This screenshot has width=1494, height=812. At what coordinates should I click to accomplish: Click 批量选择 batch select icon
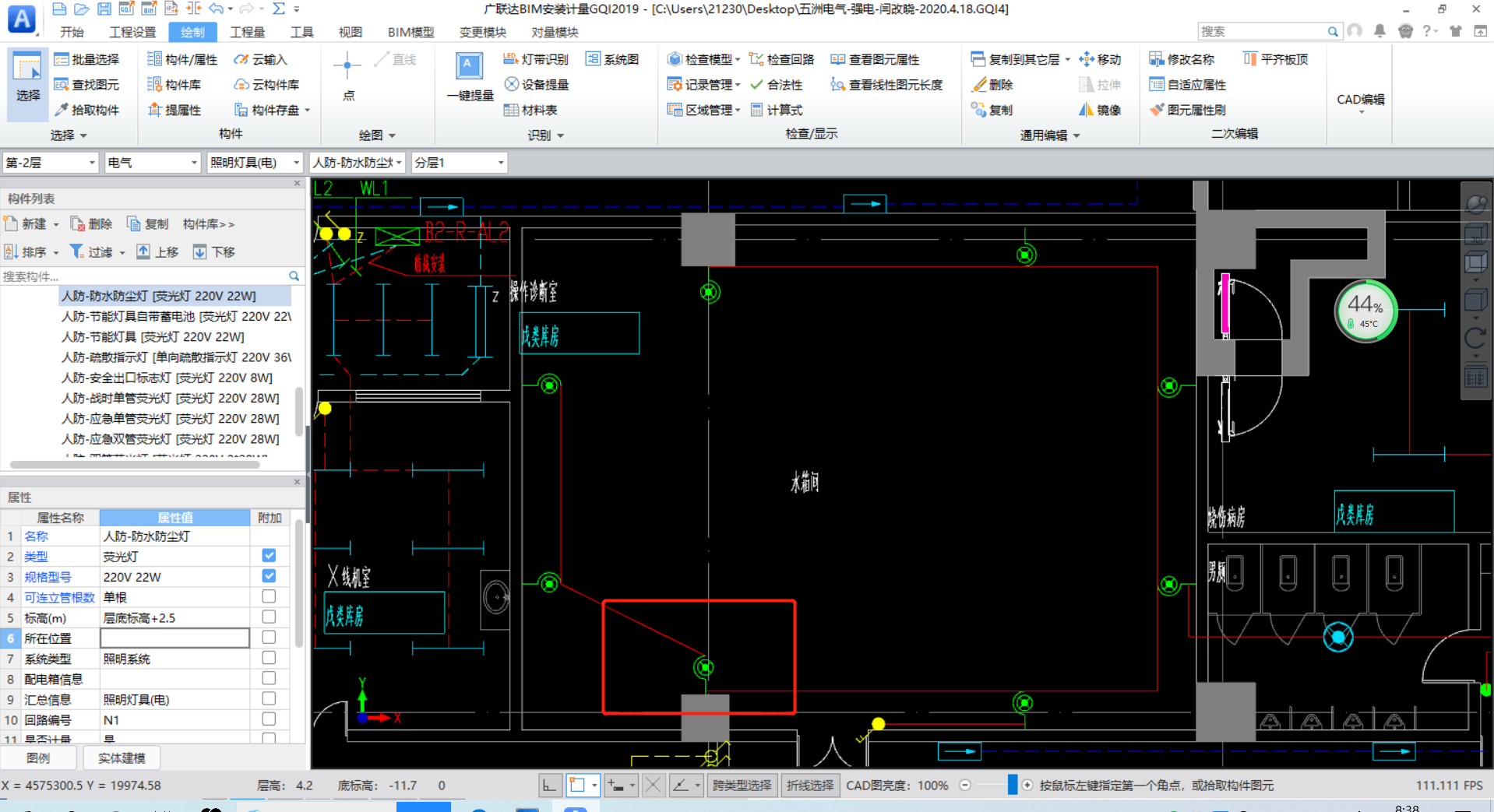coord(86,60)
